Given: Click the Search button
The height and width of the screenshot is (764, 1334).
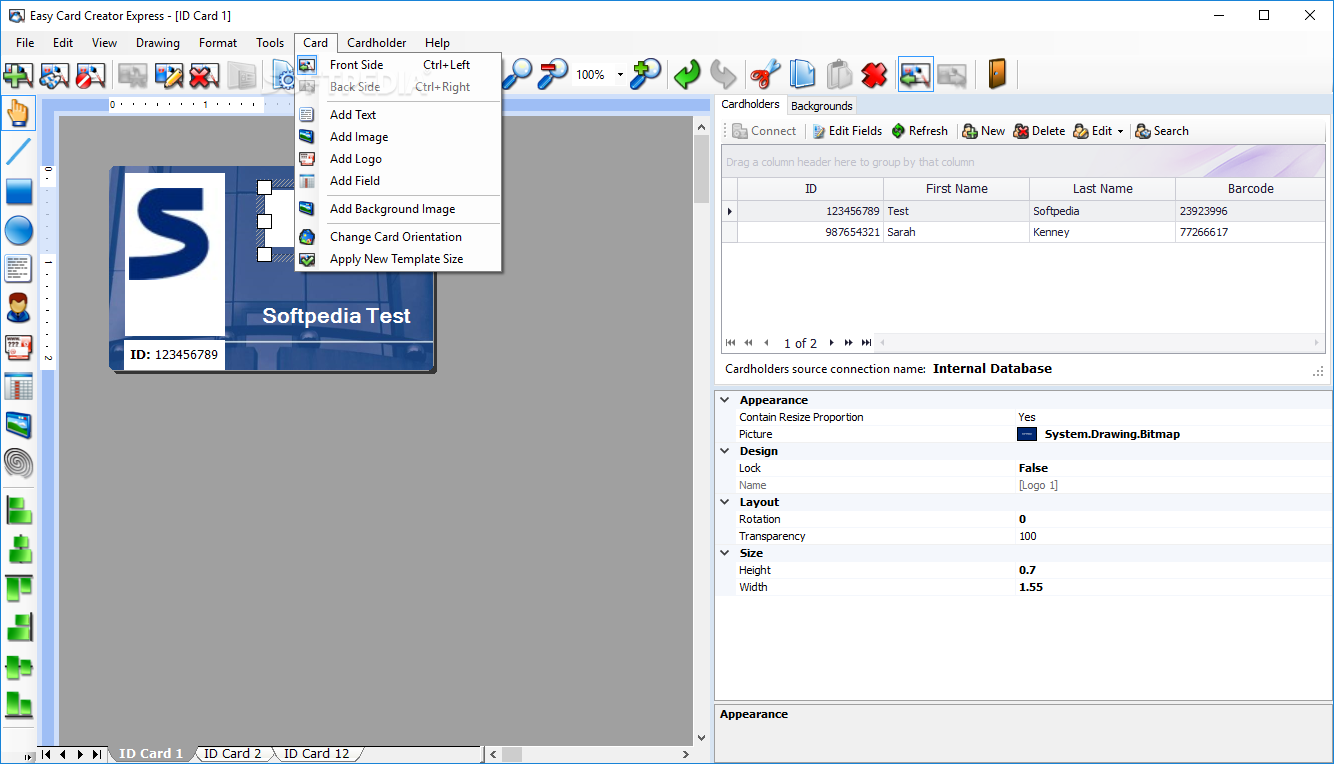Looking at the screenshot, I should (1162, 131).
